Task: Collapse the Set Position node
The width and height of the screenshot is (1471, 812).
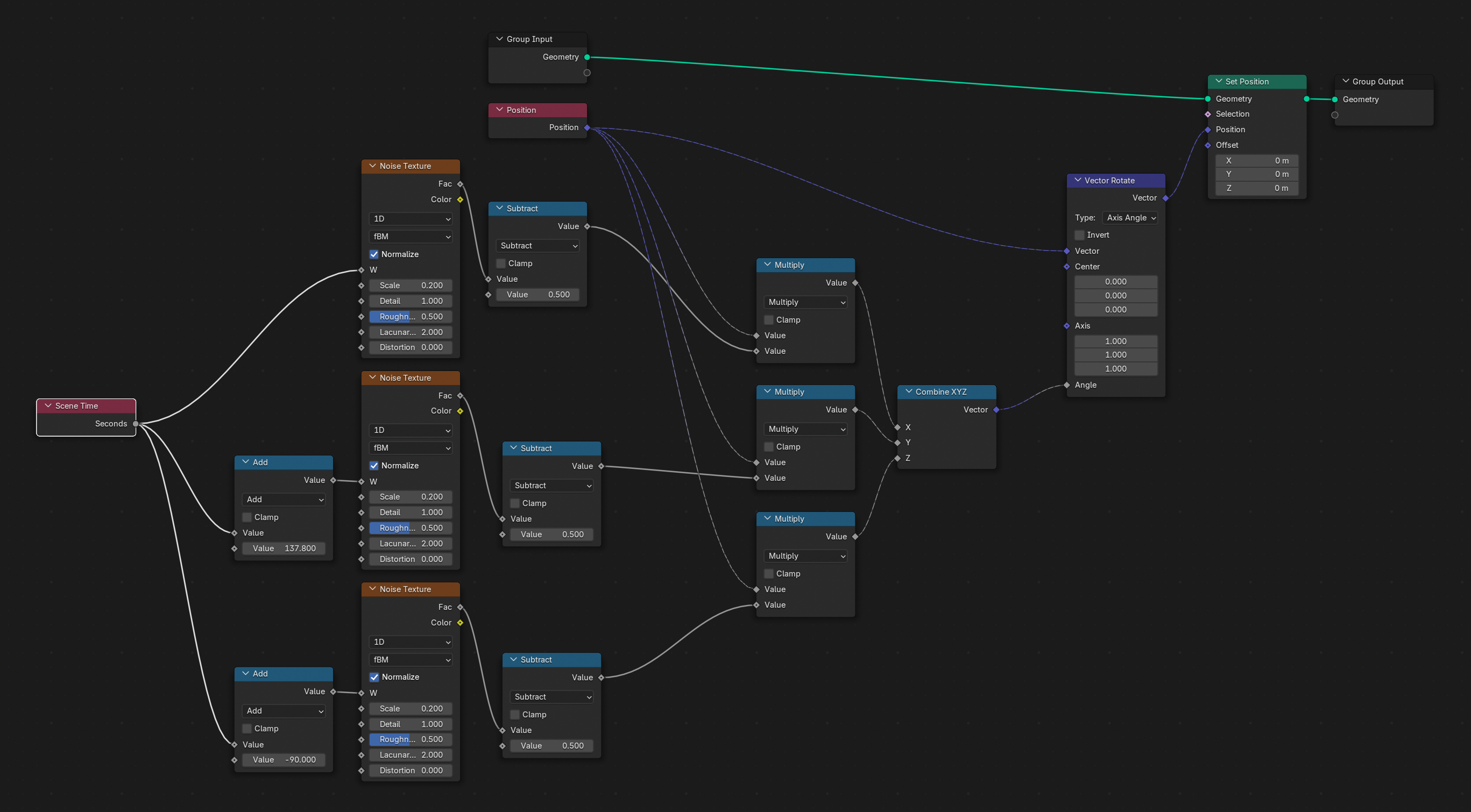Action: (x=1218, y=81)
